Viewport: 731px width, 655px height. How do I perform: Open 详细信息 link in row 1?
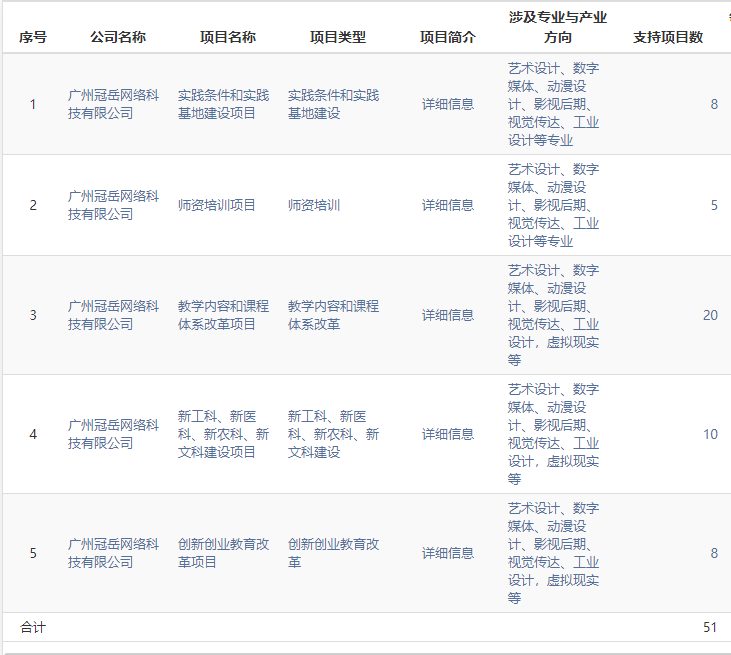[x=448, y=104]
